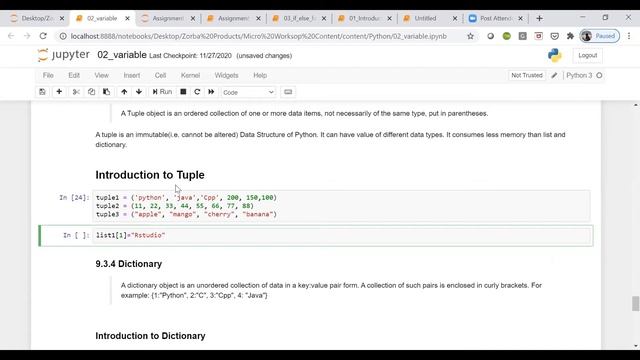Click the Not Trusted button
The image size is (640, 360).
[x=527, y=75]
